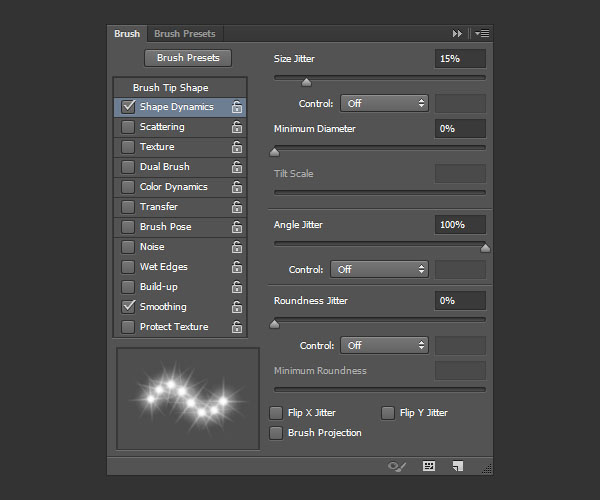This screenshot has width=600, height=500.
Task: Open Dual Brush settings by its label
Action: pos(165,167)
